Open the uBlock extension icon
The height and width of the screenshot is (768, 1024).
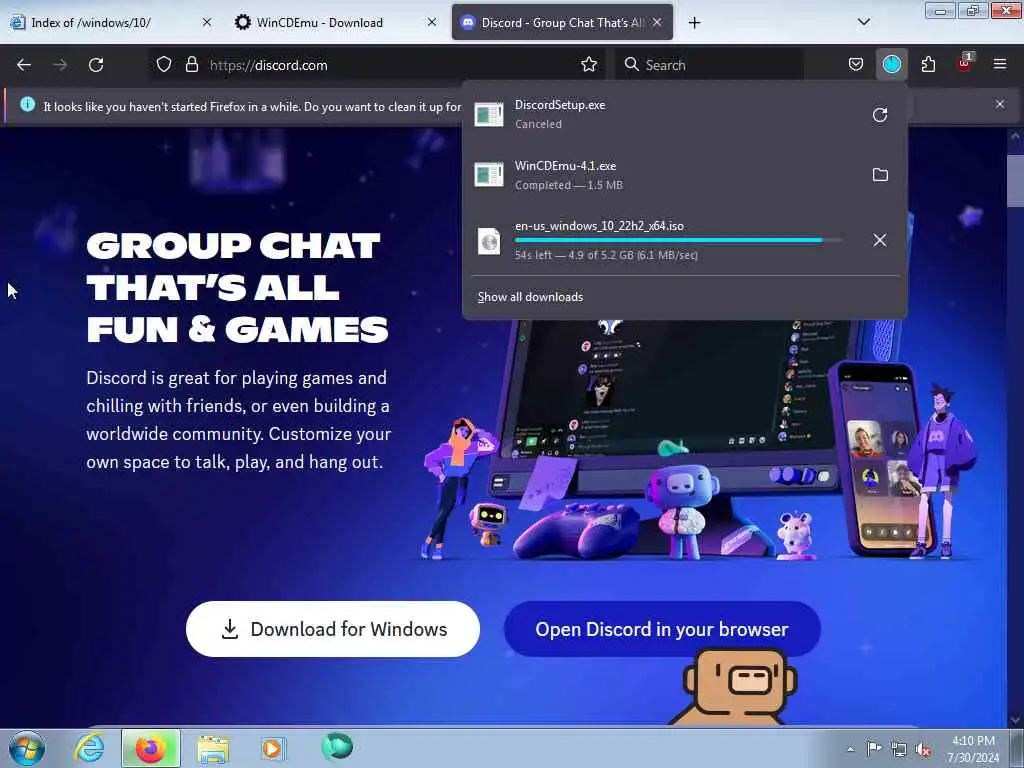tap(964, 64)
